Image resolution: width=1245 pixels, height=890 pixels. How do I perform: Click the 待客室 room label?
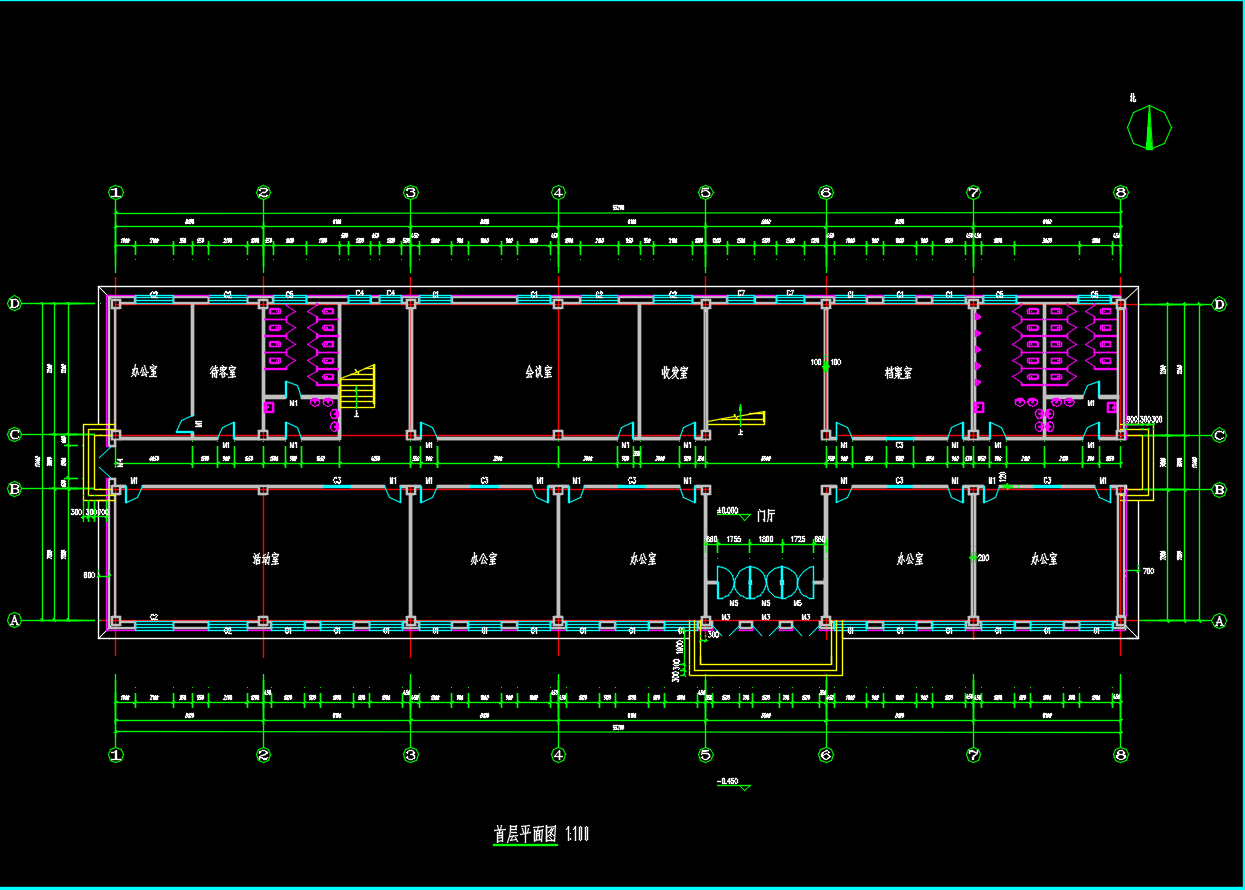[x=223, y=372]
